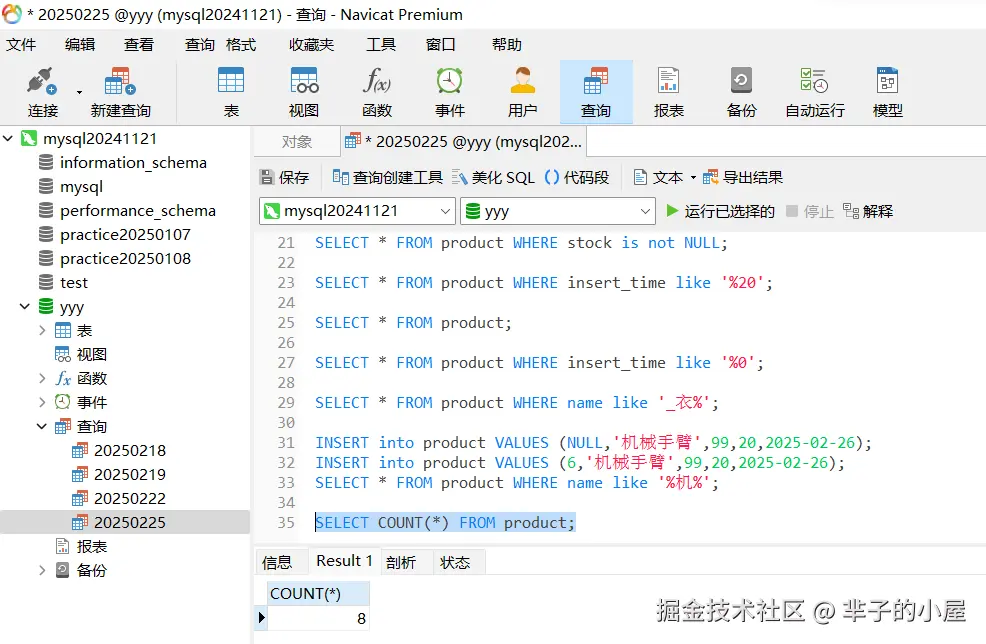The height and width of the screenshot is (644, 986).
Task: Open the User (用户) toolbar icon
Action: [523, 92]
